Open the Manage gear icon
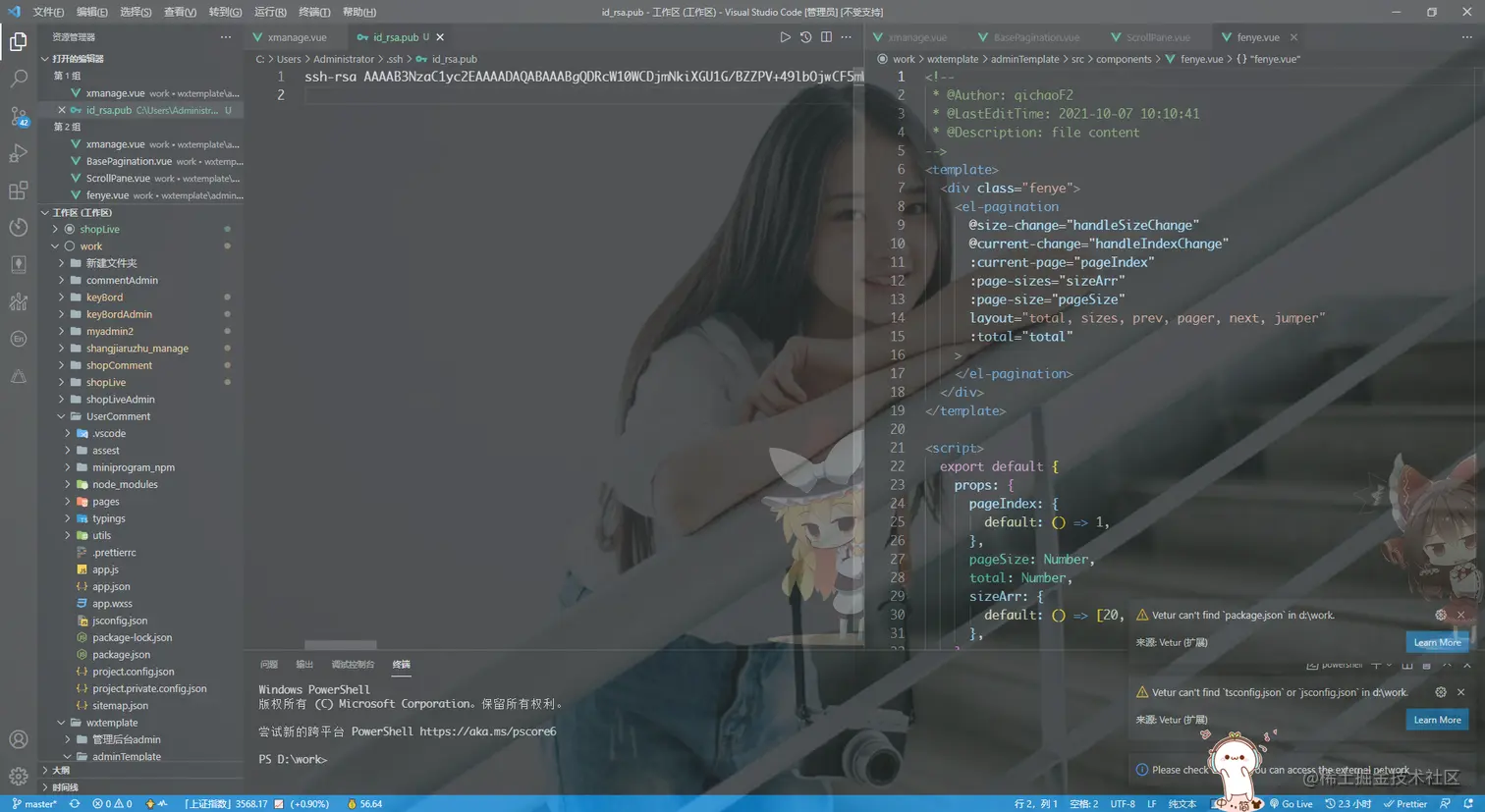Image resolution: width=1485 pixels, height=812 pixels. tap(18, 776)
